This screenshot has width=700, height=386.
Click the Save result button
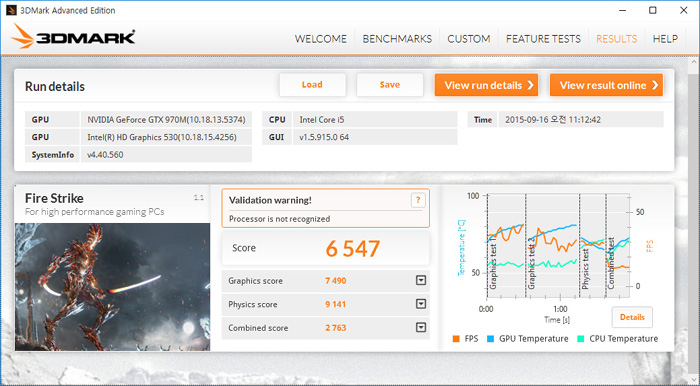pos(390,85)
